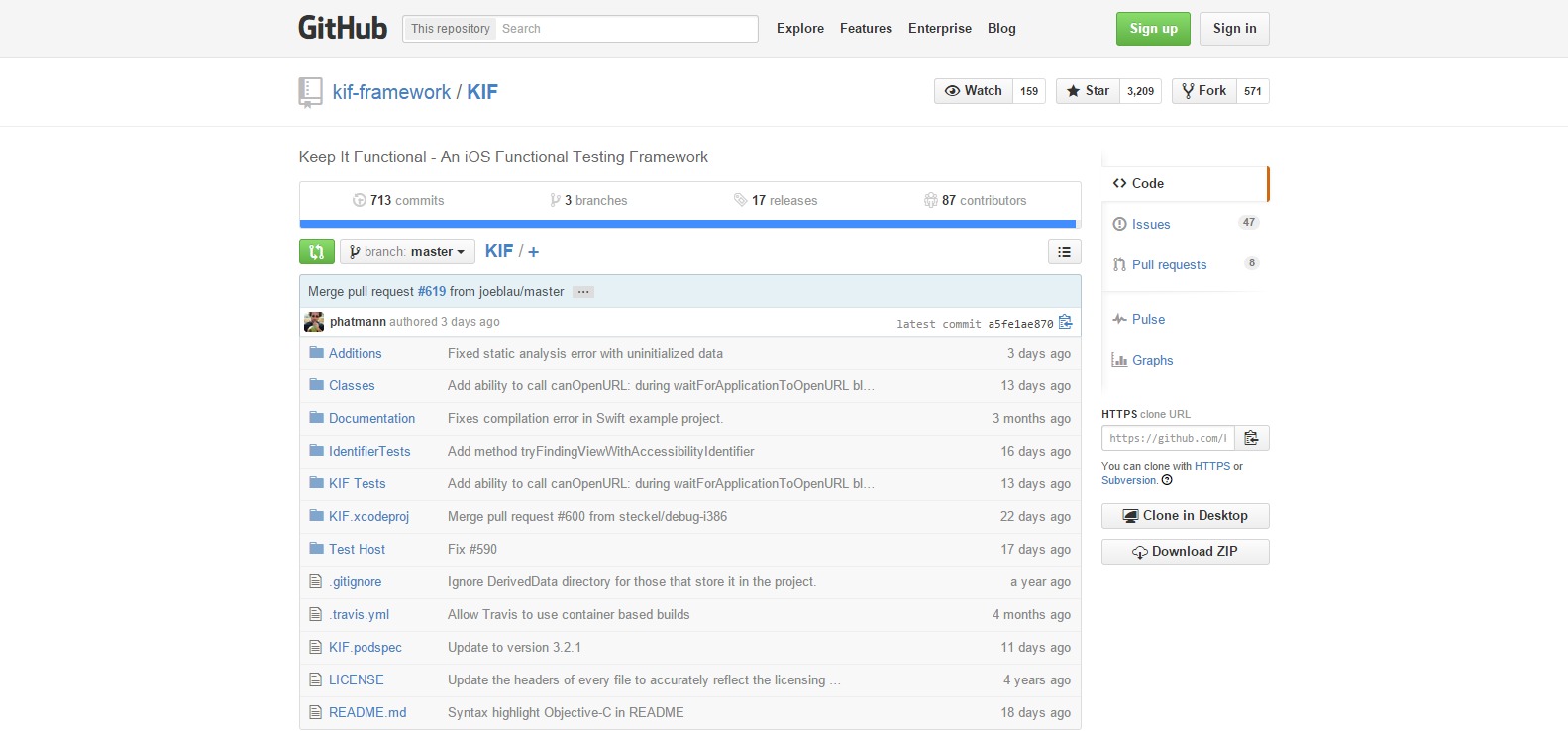Open the Documentation folder
Screen dimensions: 1568x731
click(x=371, y=418)
